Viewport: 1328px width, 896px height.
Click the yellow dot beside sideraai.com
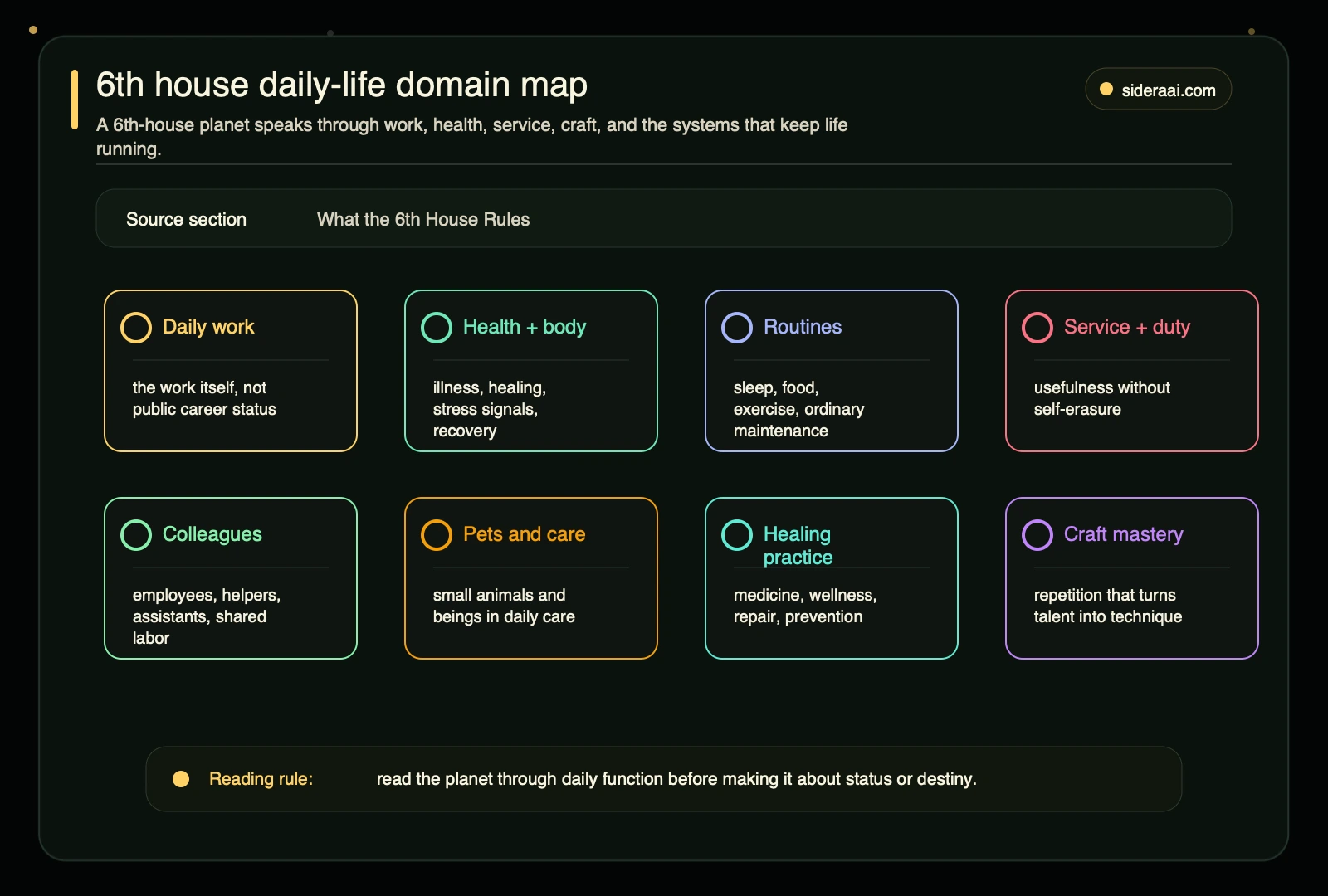1106,90
